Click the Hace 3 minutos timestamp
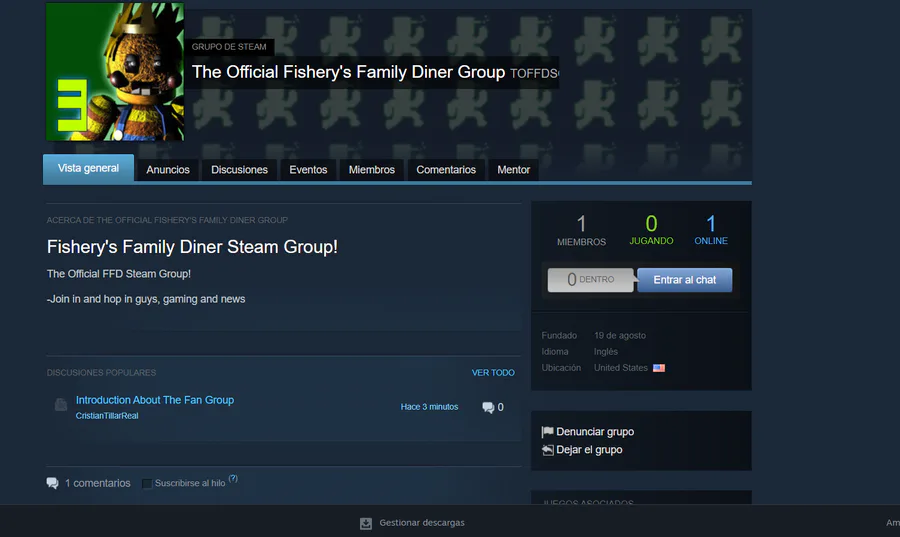Image resolution: width=900 pixels, height=537 pixels. click(x=429, y=407)
